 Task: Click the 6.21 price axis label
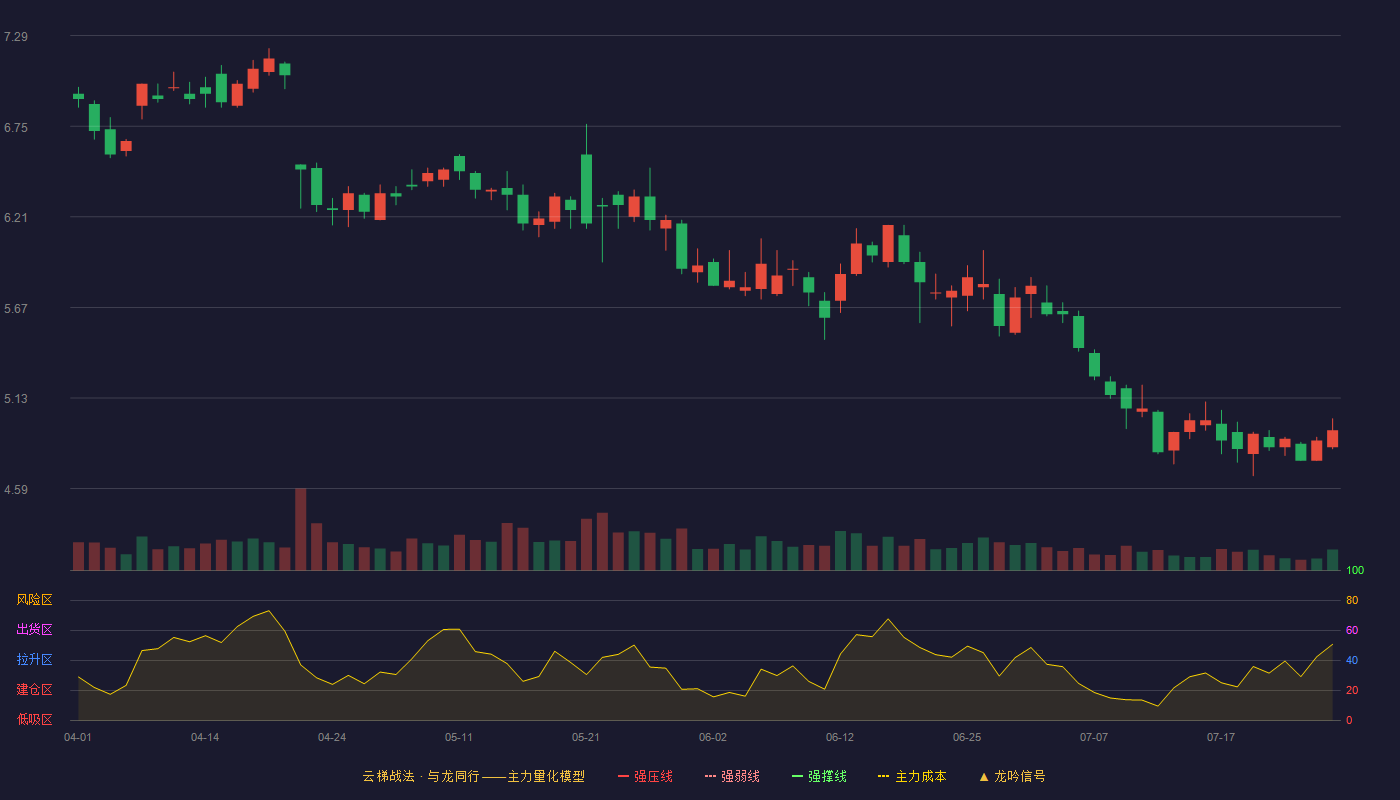16,218
